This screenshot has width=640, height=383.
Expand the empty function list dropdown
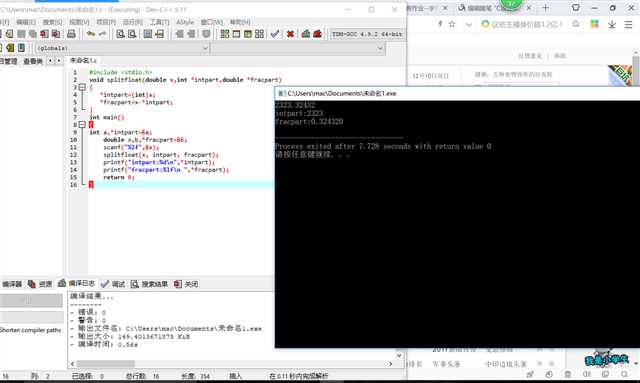298,48
